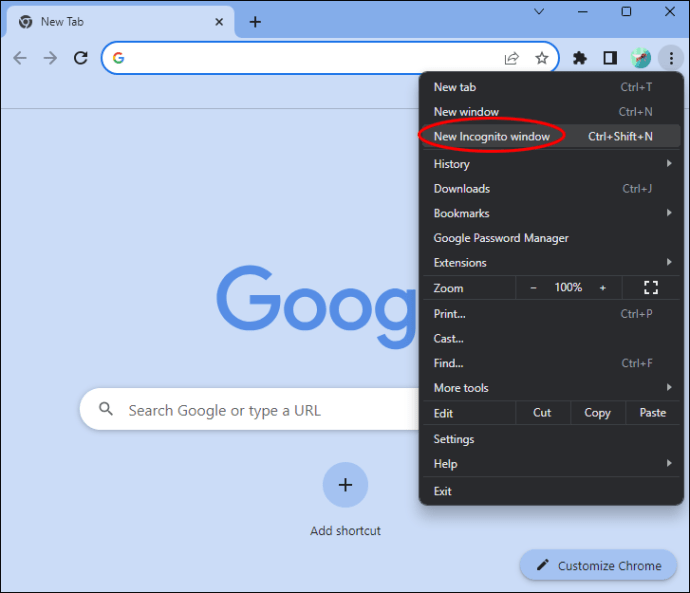Go back using the back arrow

coord(20,58)
